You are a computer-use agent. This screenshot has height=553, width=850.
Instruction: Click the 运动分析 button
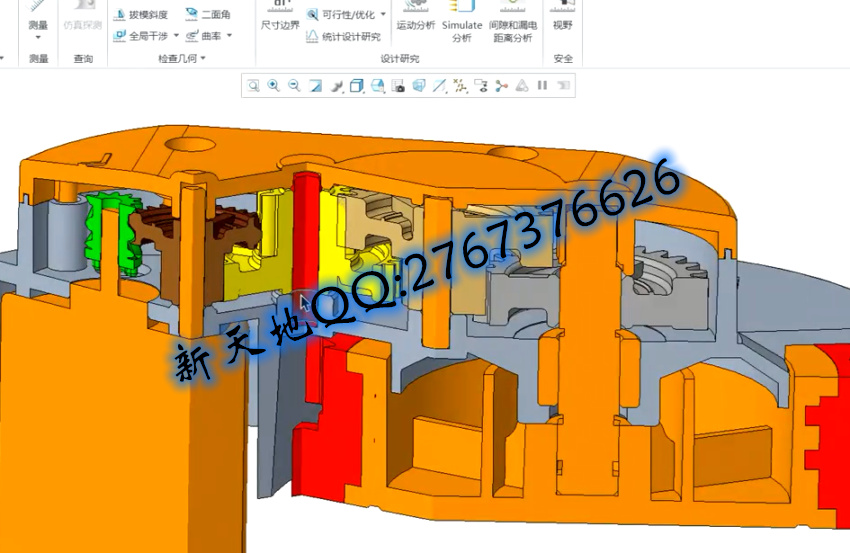coord(415,25)
